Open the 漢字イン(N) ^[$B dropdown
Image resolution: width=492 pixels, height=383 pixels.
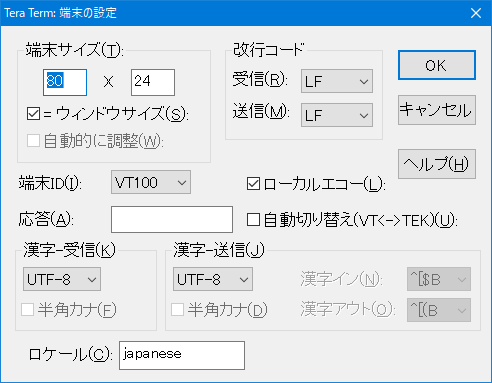439,279
